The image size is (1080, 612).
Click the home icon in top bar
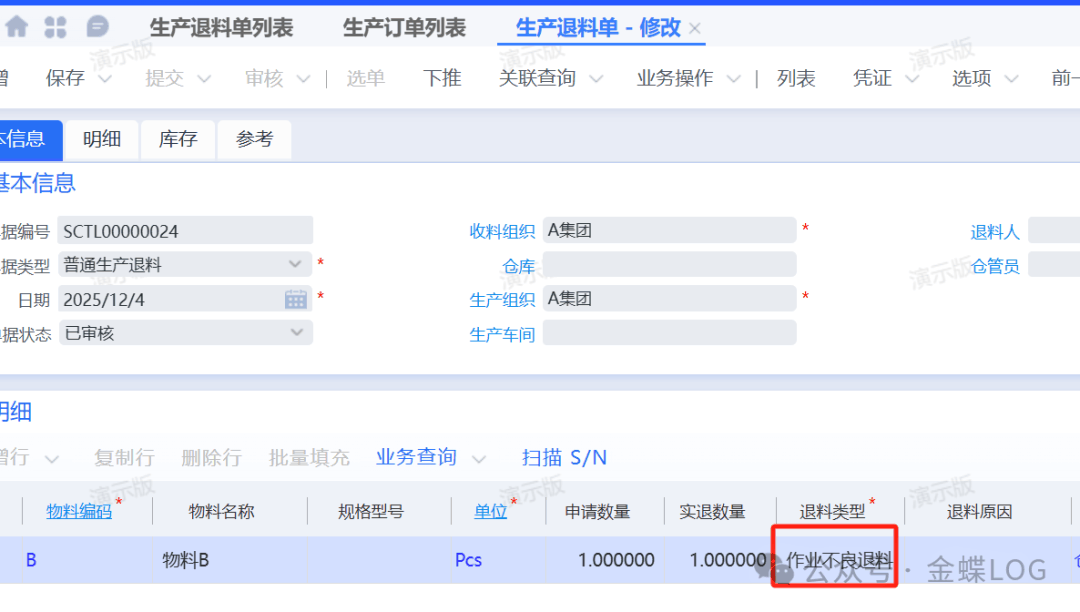tap(17, 27)
